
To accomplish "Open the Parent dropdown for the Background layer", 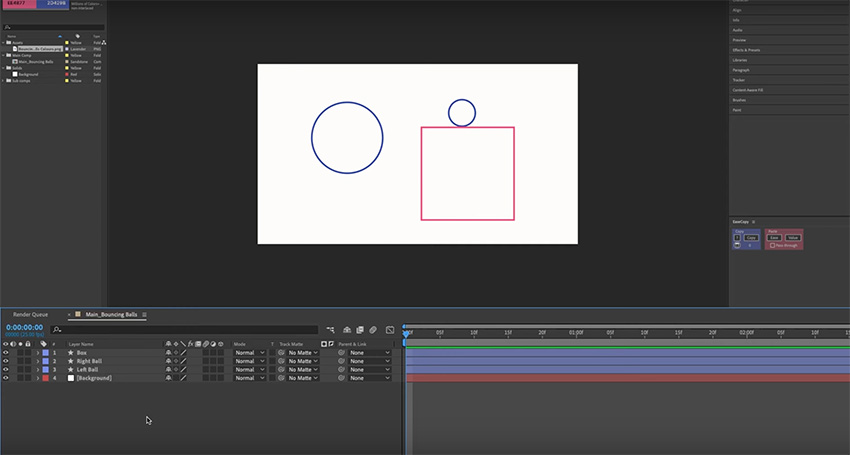I will pos(370,378).
